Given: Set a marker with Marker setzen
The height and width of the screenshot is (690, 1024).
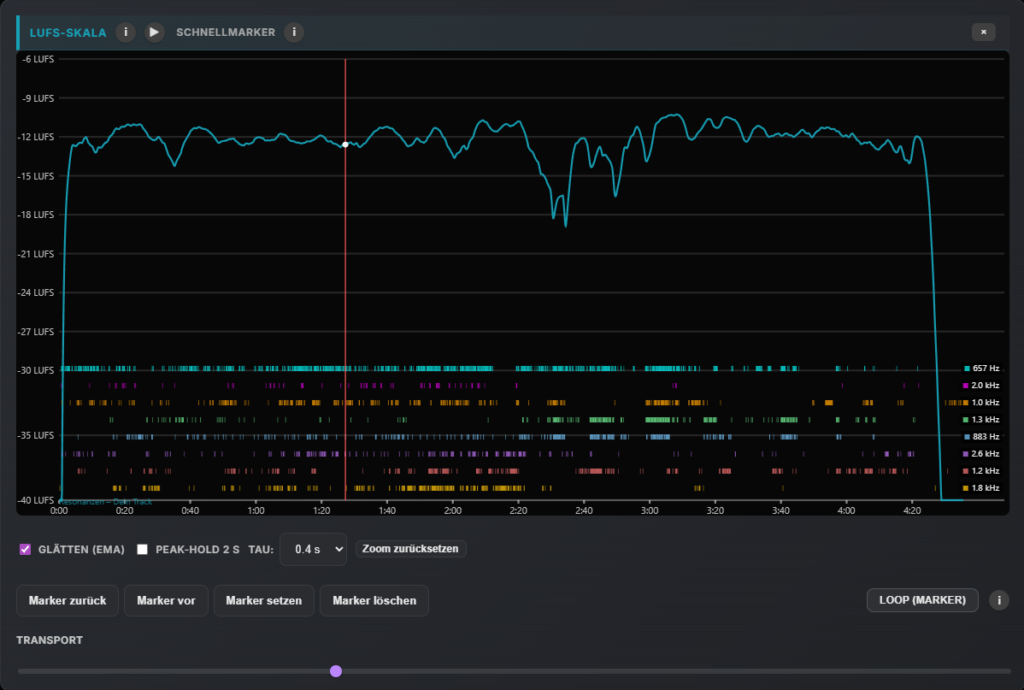Looking at the screenshot, I should tap(263, 600).
